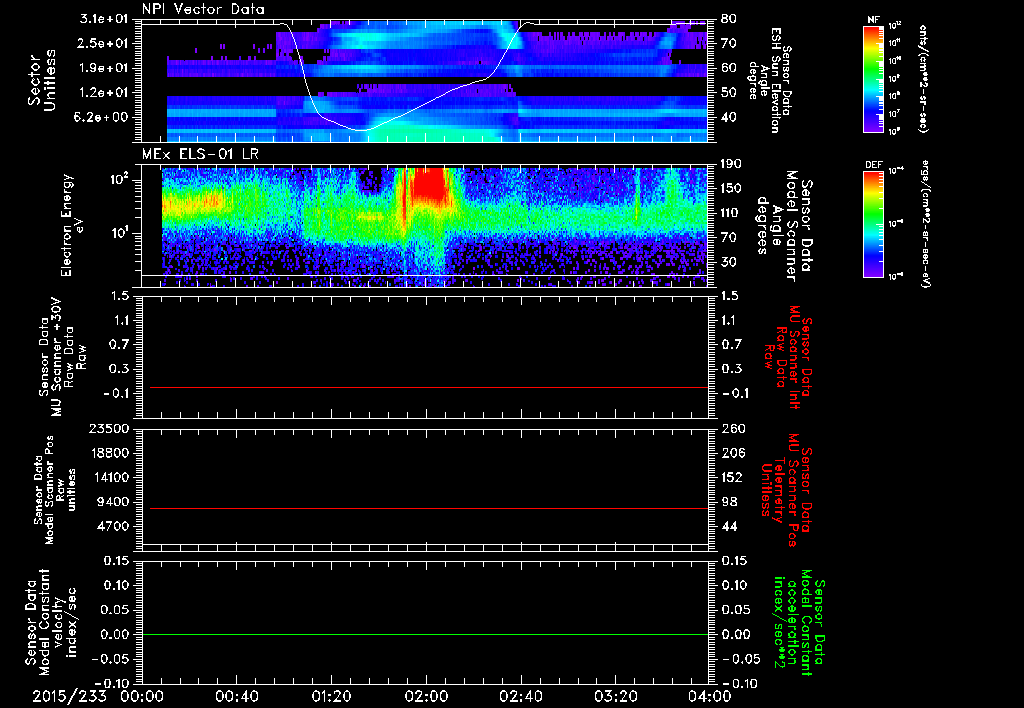Click the 80 degree Sun Elevation tick
The image size is (1024, 708).
729,19
